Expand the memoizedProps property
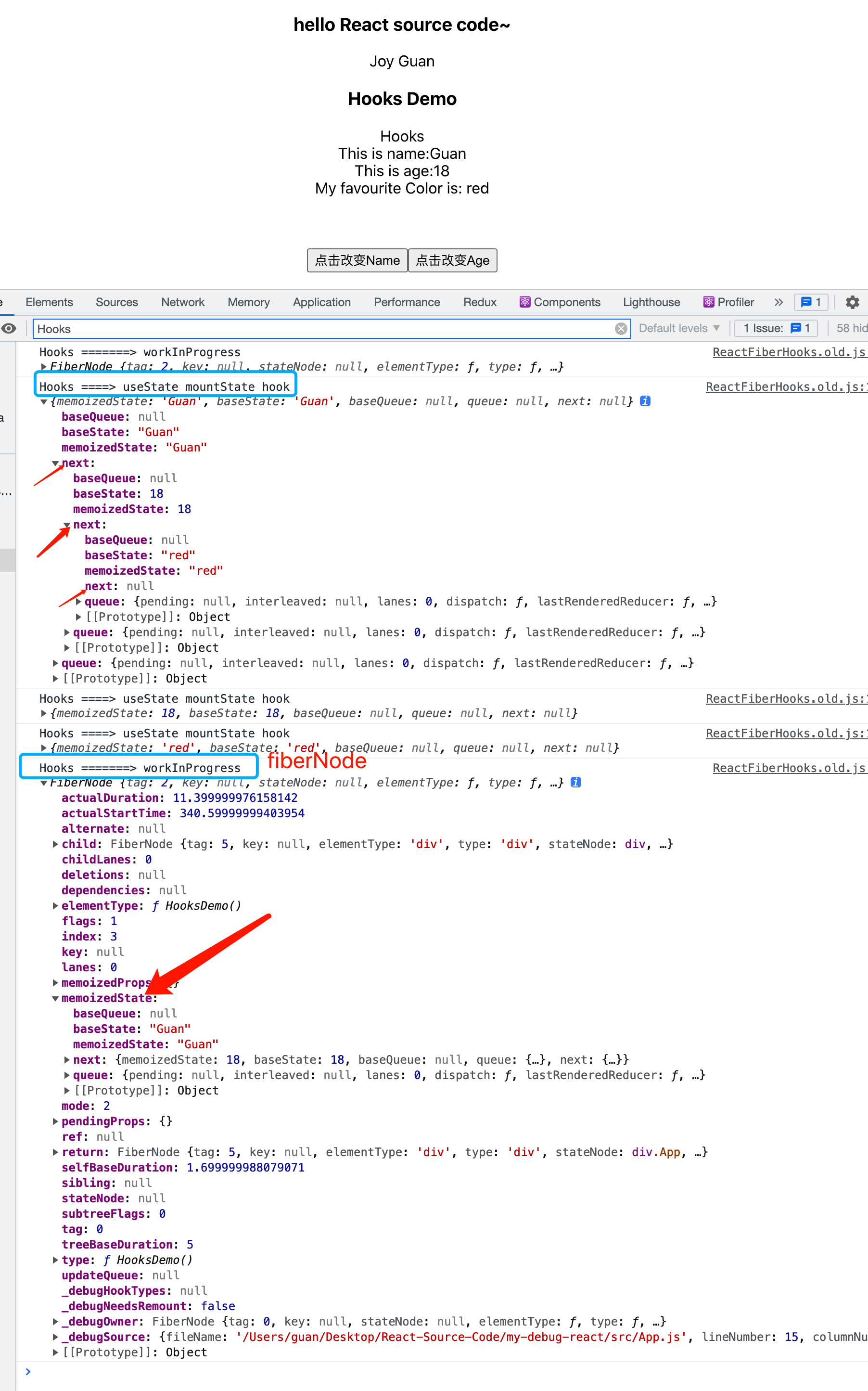The image size is (868, 1391). point(55,982)
